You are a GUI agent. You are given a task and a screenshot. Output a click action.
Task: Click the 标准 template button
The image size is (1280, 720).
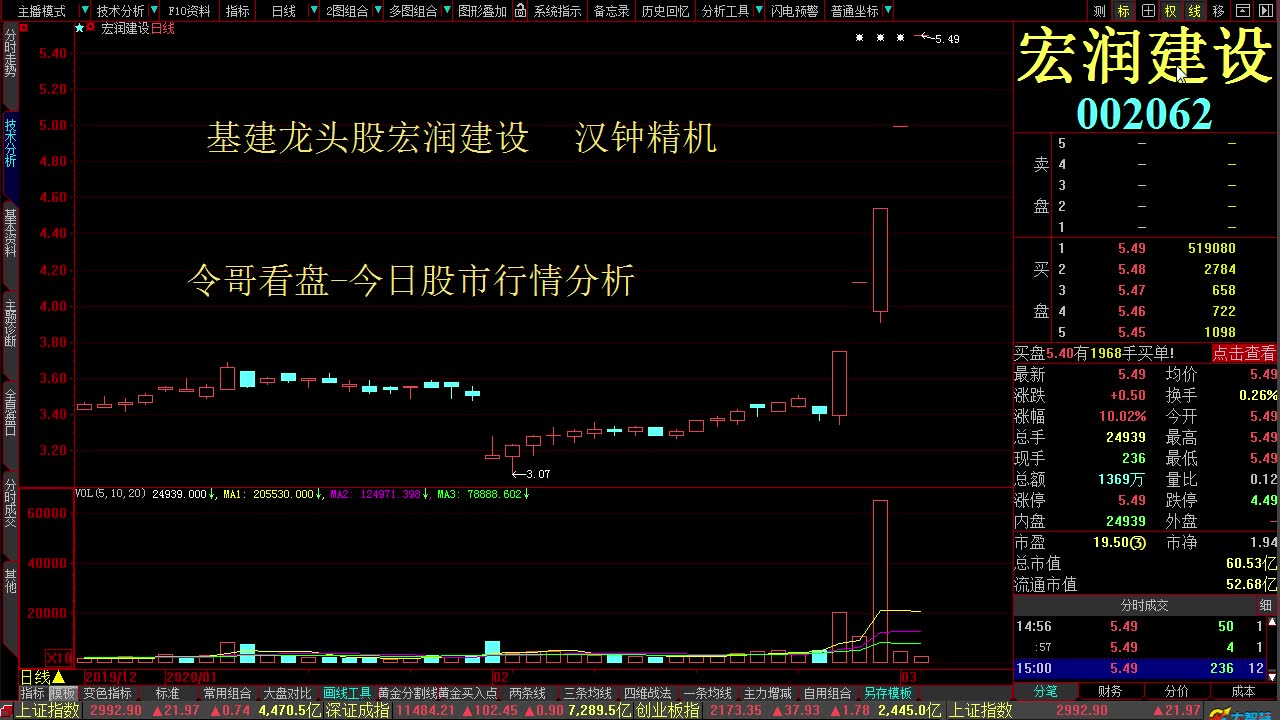coord(167,693)
